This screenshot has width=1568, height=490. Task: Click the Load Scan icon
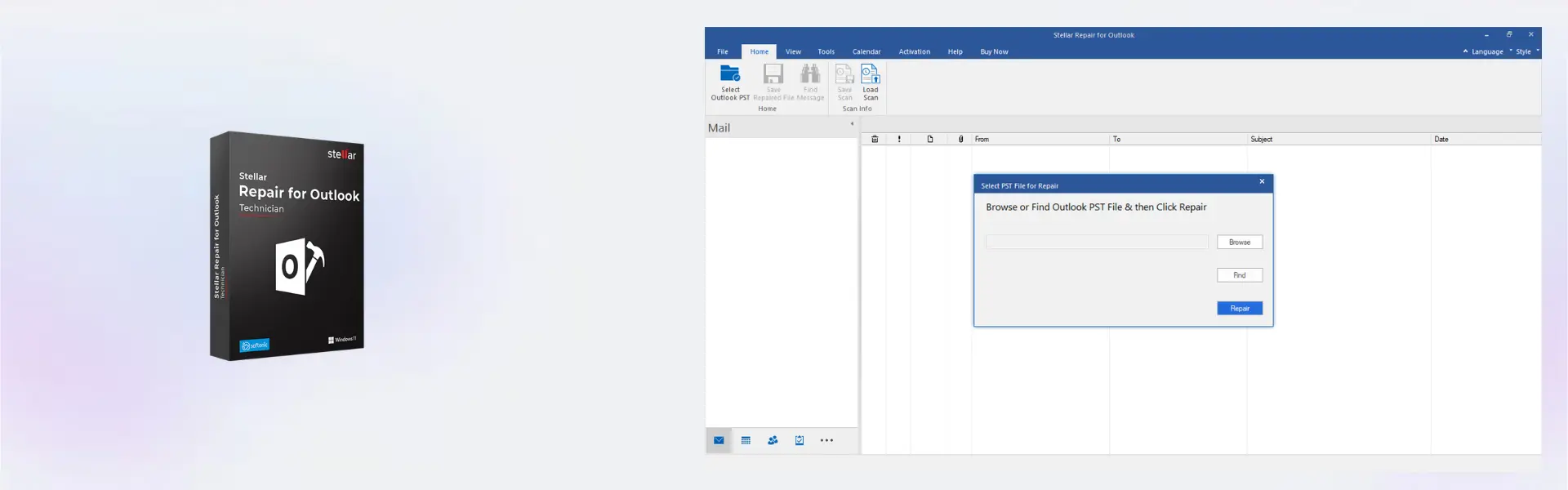[x=871, y=73]
